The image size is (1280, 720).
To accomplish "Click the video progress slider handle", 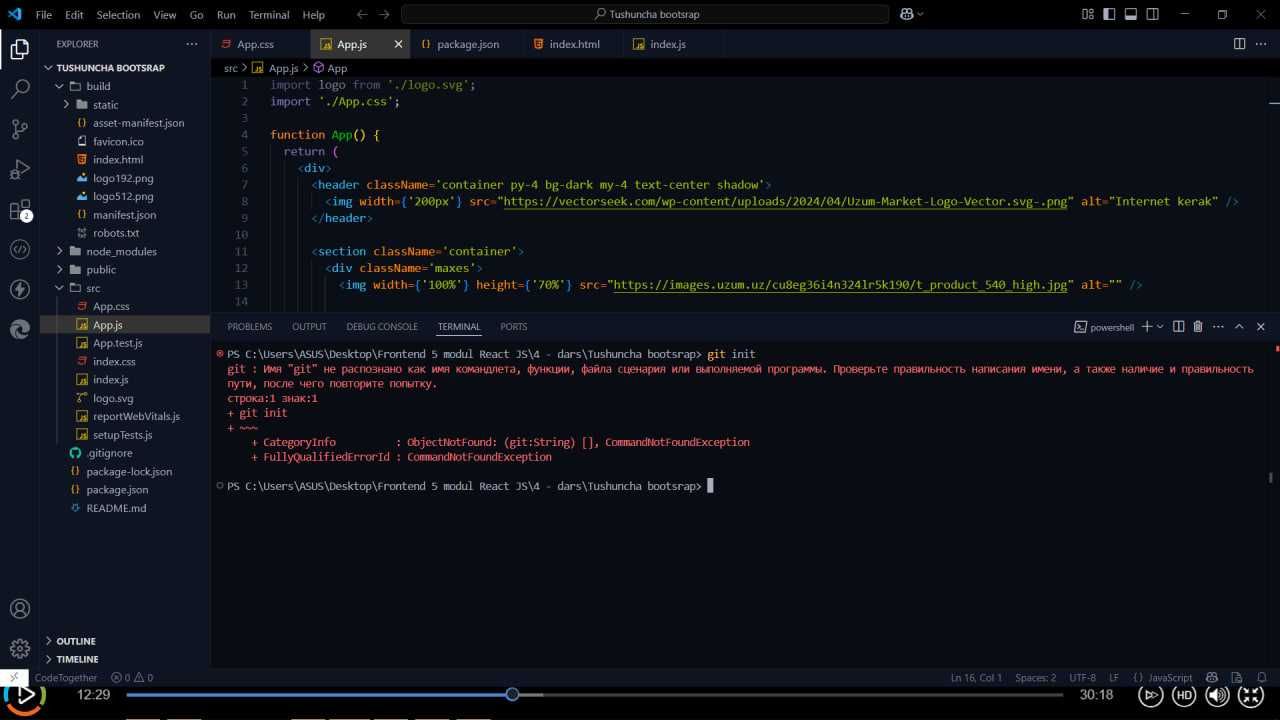I will click(512, 694).
